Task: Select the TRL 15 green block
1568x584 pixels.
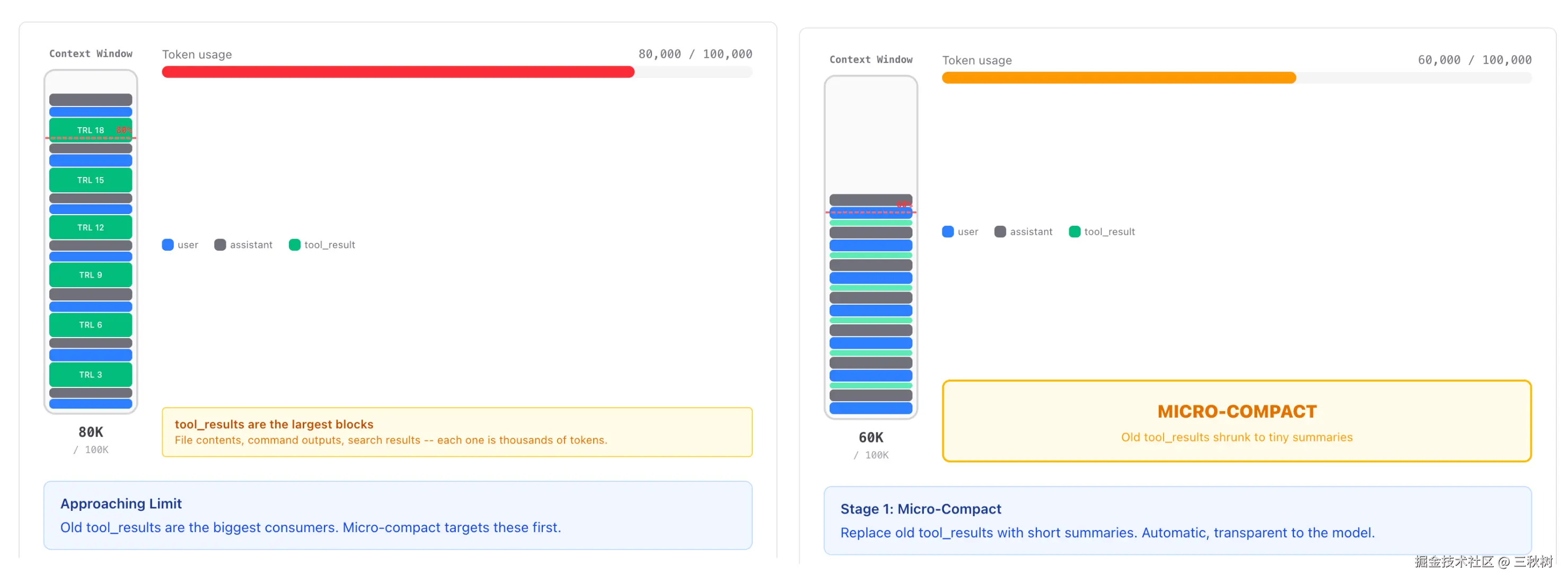Action: coord(90,180)
